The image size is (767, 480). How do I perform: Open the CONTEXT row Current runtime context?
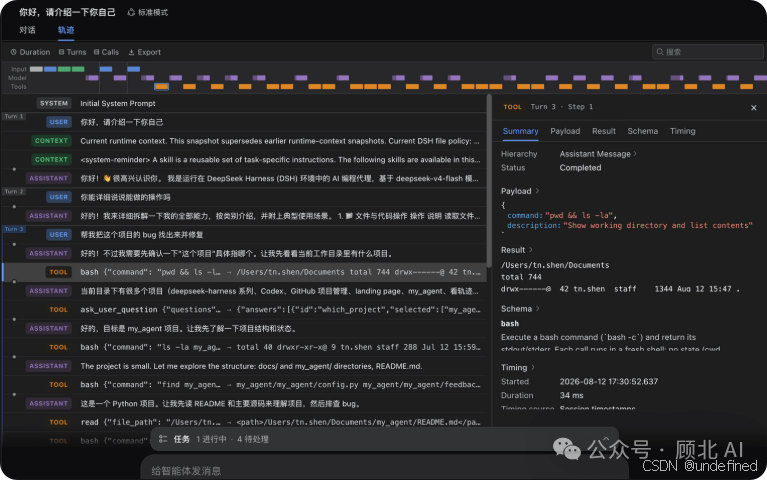point(244,141)
